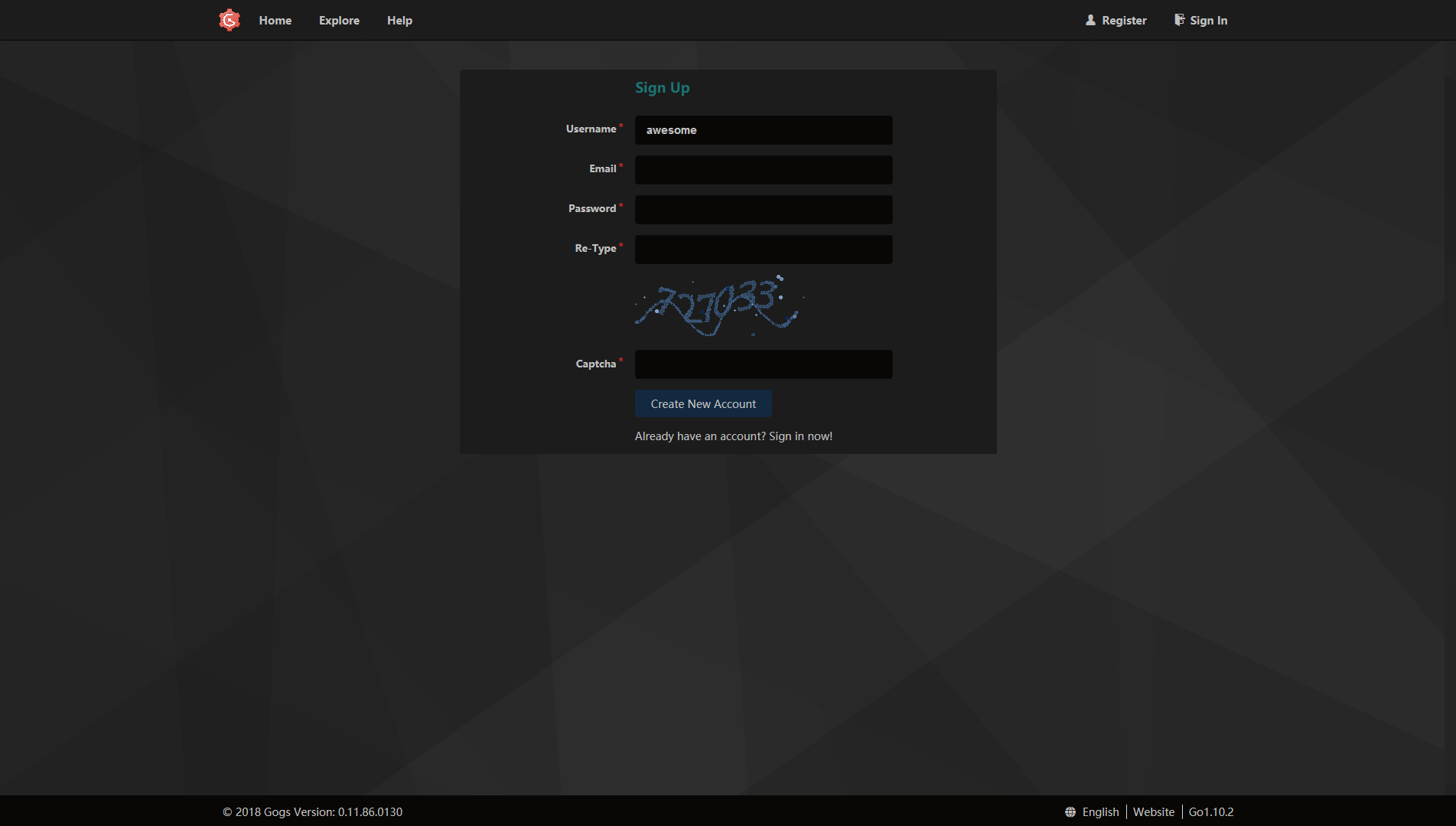Follow the 'Sign in now!' link
1456x826 pixels.
click(x=800, y=436)
